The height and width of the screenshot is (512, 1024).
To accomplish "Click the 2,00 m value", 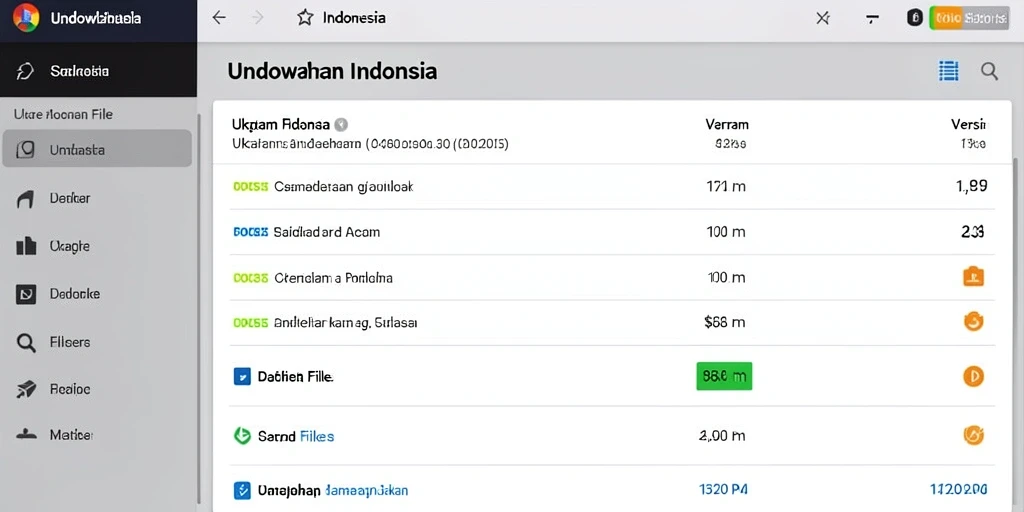I will pos(722,436).
